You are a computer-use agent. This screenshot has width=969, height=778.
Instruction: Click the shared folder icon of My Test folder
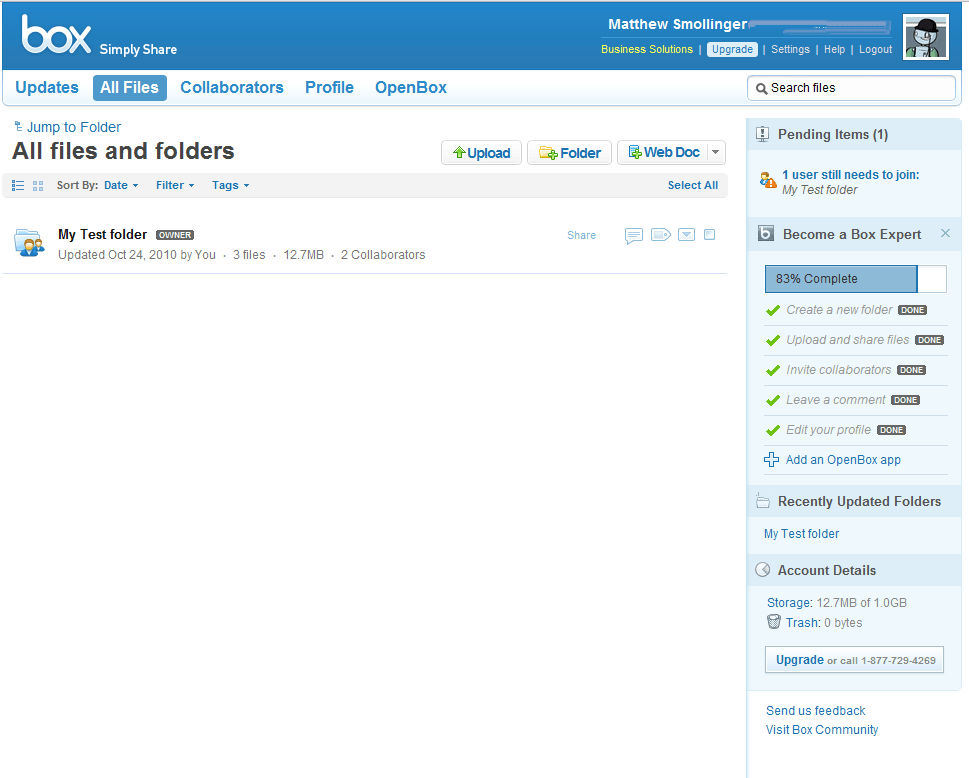click(x=29, y=243)
